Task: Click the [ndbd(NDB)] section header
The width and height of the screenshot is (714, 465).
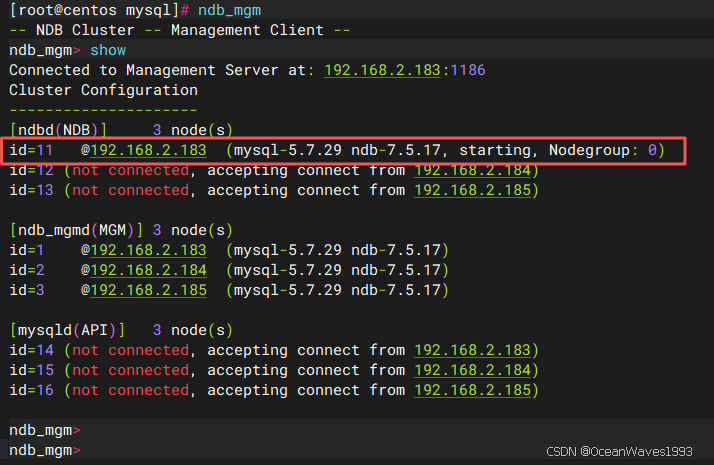Action: [x=58, y=130]
